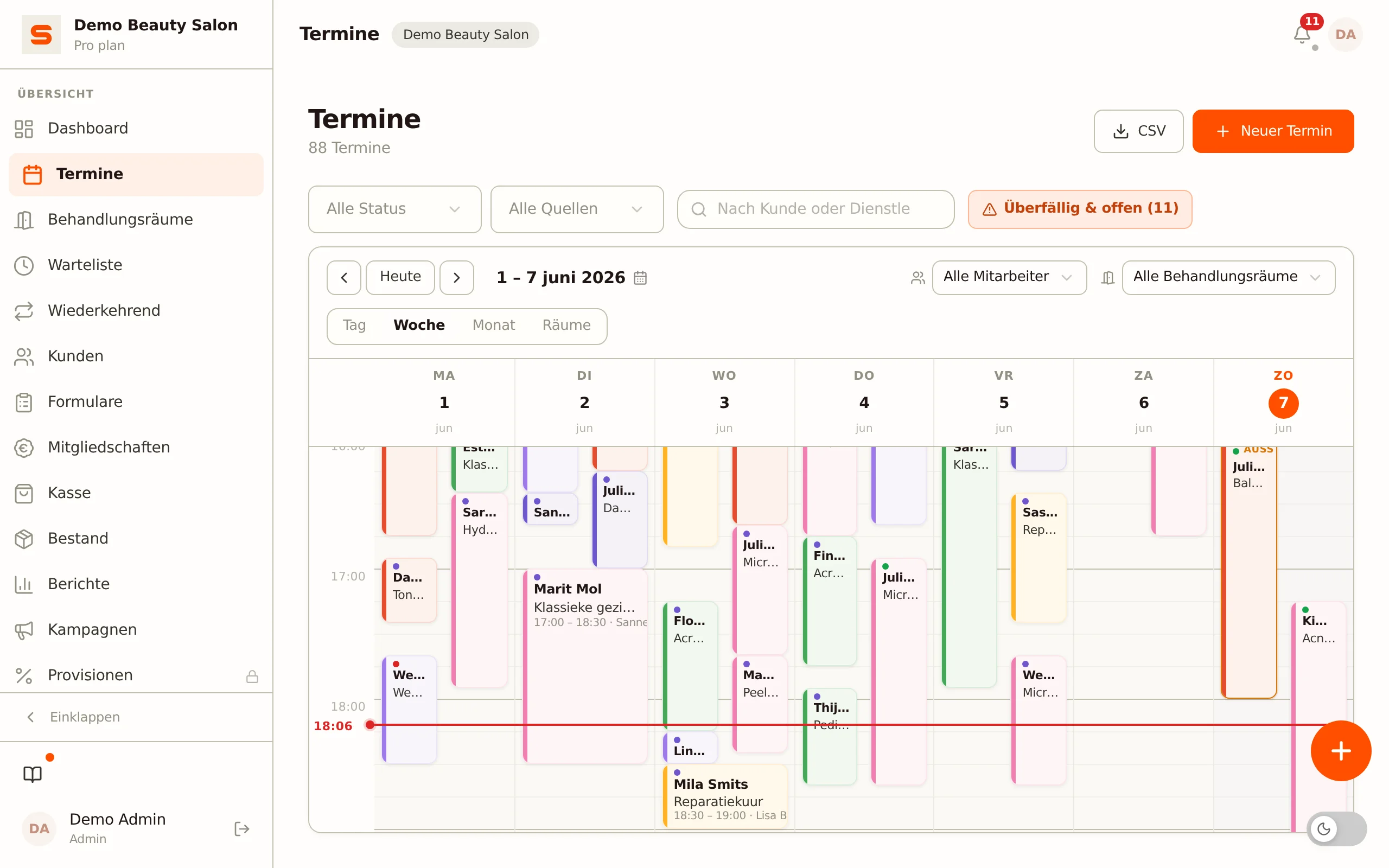Screen dimensions: 1389x868
Task: Select the Woche view tab
Action: [419, 325]
